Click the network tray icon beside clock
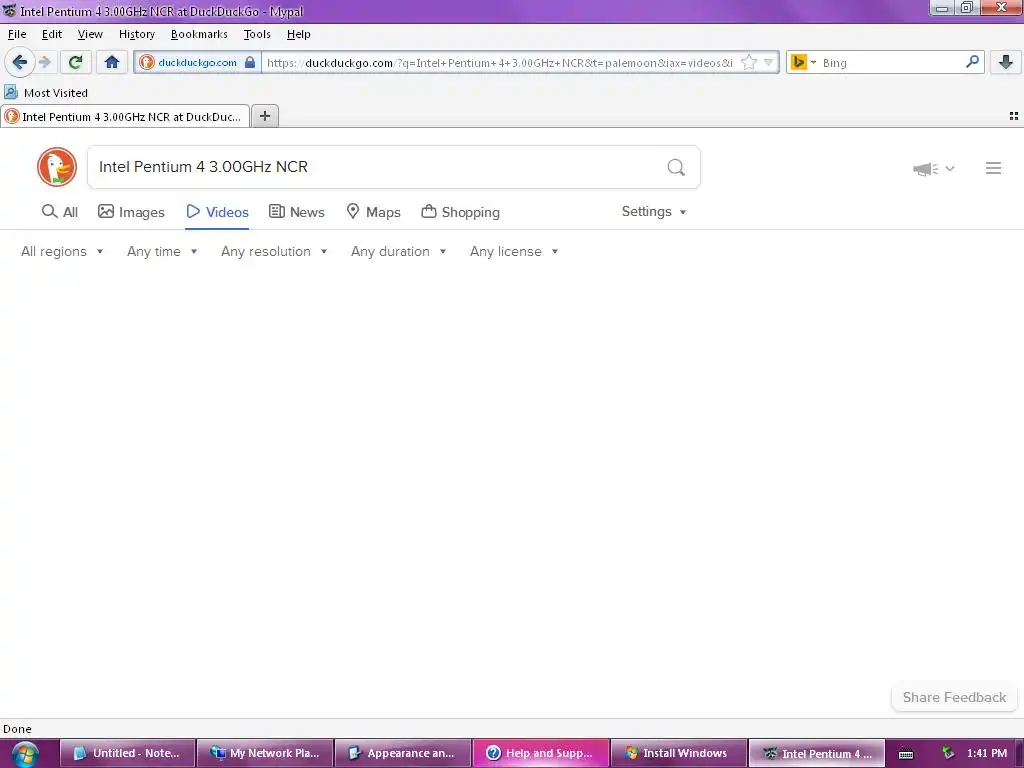 click(948, 753)
